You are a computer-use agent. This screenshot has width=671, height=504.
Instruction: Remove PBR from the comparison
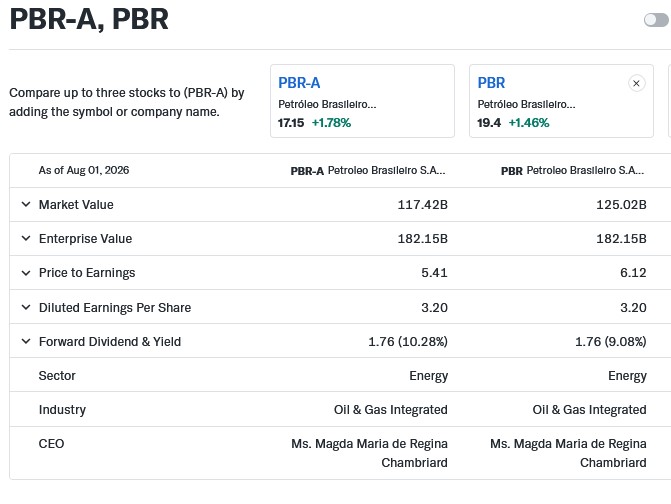coord(636,83)
